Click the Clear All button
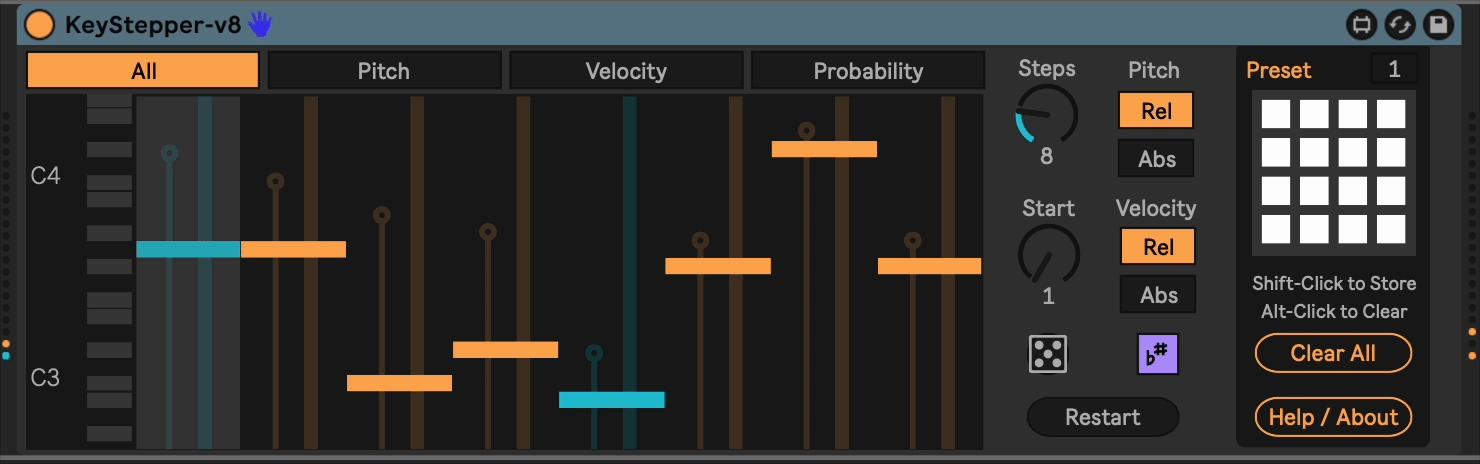Image resolution: width=1480 pixels, height=464 pixels. [x=1333, y=353]
